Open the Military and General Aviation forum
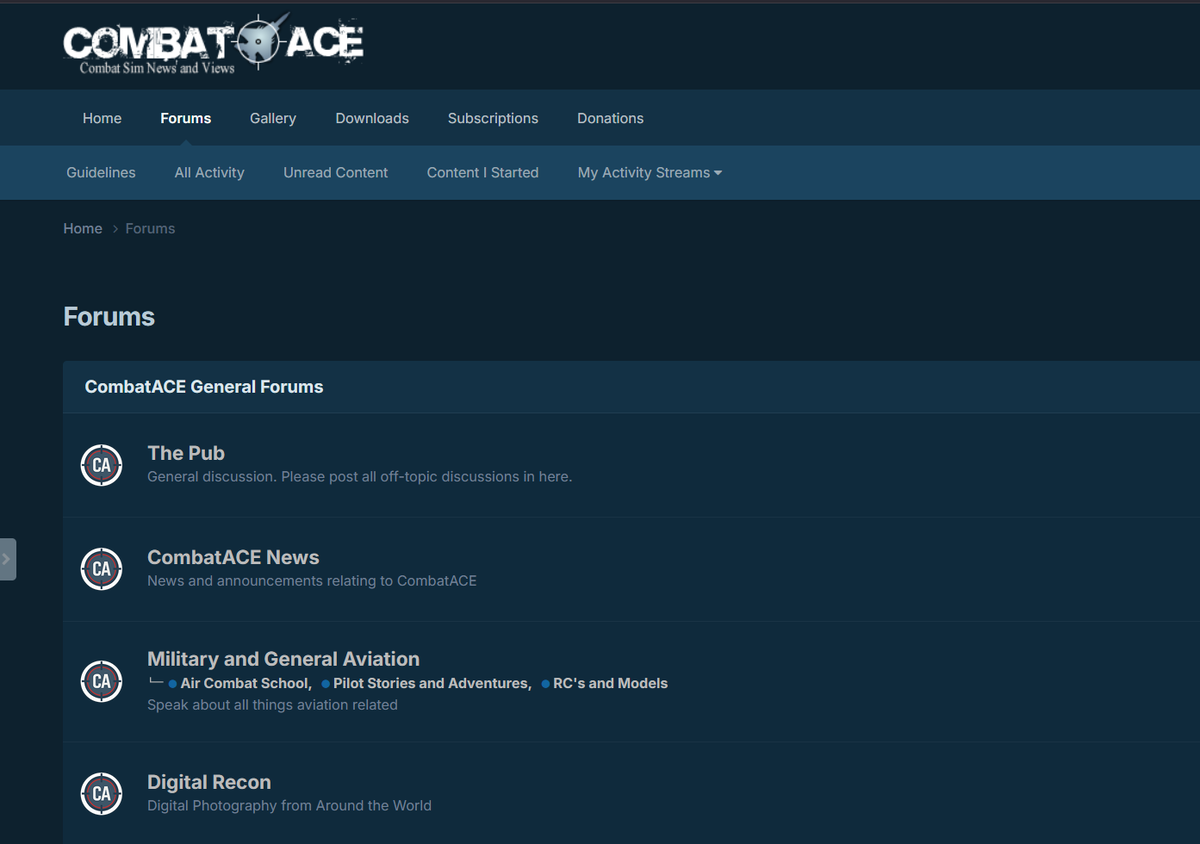 (x=283, y=659)
